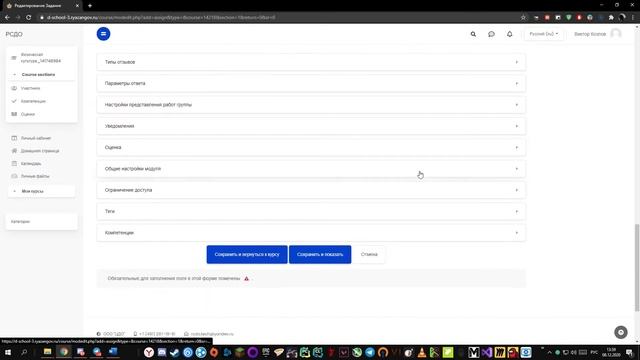Expand Общие настройки модуля section
The width and height of the screenshot is (640, 360).
(x=311, y=169)
